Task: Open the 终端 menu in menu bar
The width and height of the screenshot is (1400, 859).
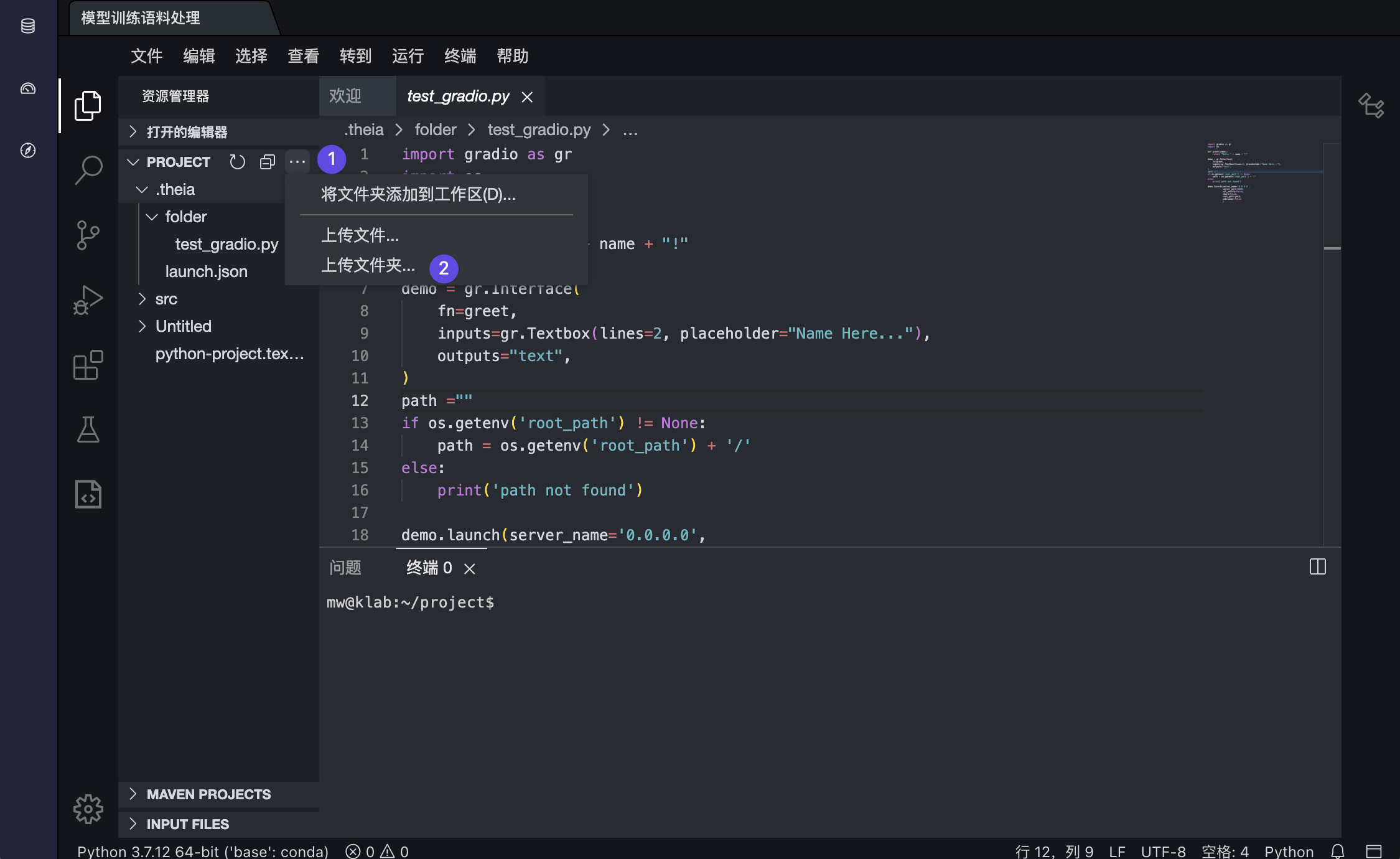Action: [x=460, y=56]
